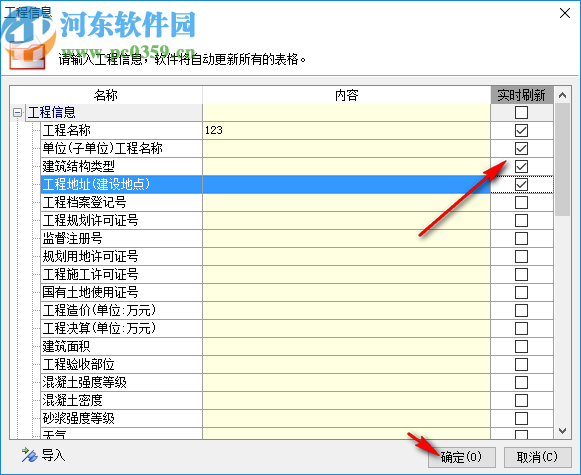Enable 实时刷新 for 混凝土强度等级

point(521,382)
